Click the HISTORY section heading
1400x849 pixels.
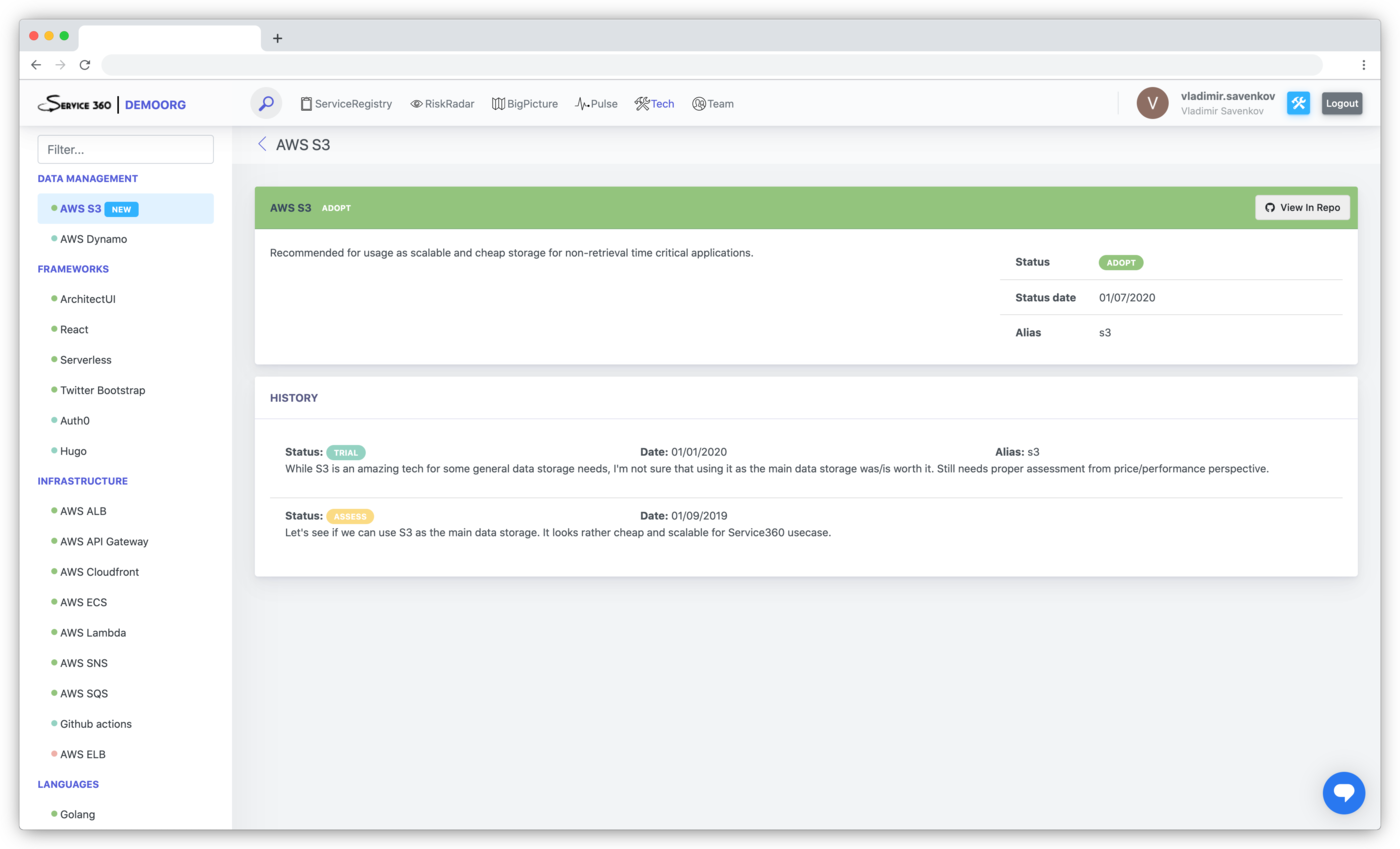(x=294, y=398)
